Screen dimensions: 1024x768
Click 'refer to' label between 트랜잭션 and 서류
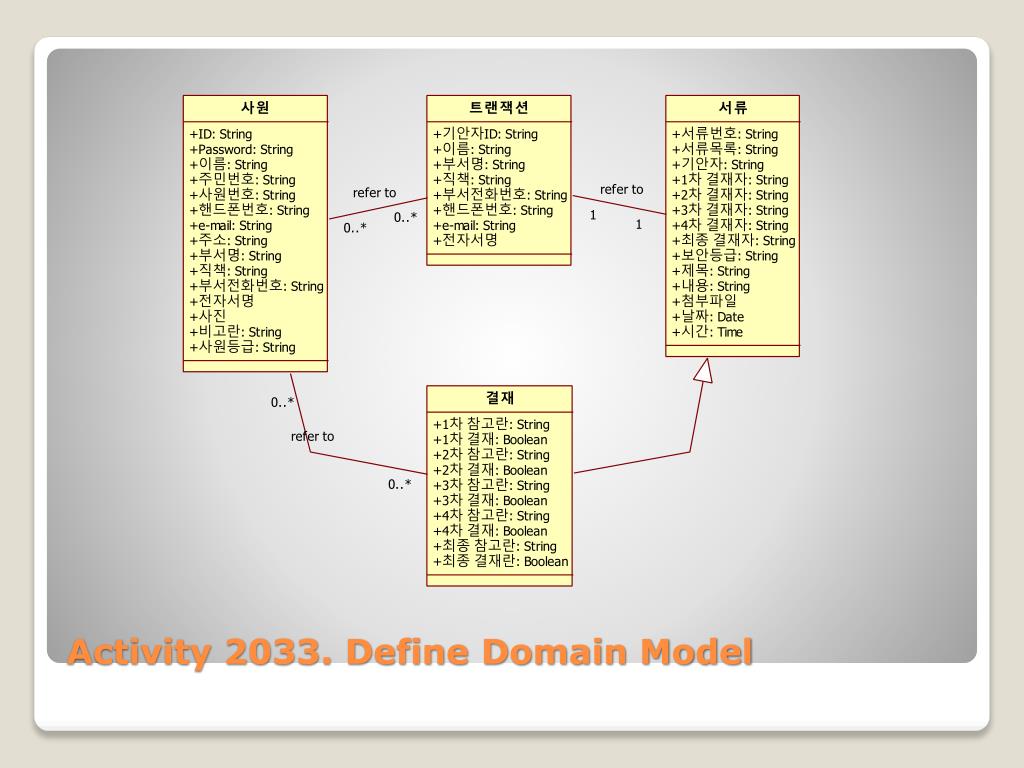[621, 189]
